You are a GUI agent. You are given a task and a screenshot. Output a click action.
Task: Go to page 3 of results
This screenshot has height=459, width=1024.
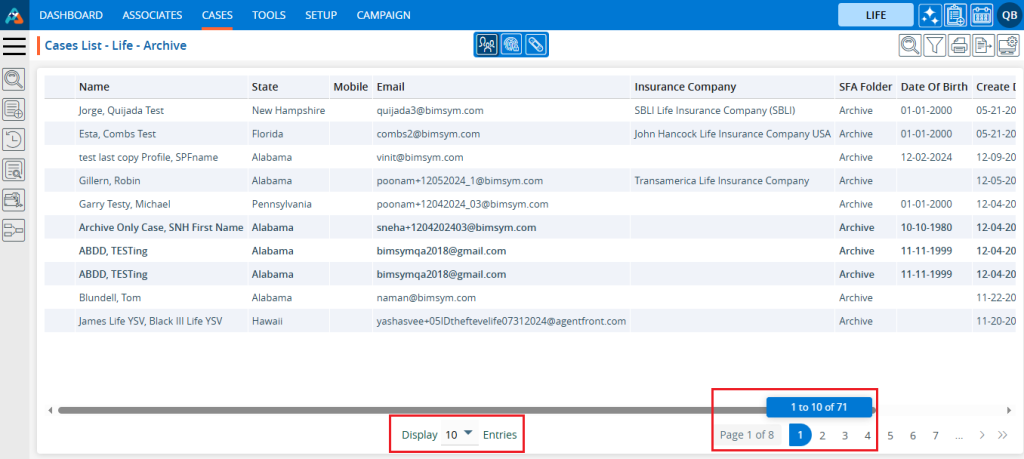pyautogui.click(x=845, y=435)
